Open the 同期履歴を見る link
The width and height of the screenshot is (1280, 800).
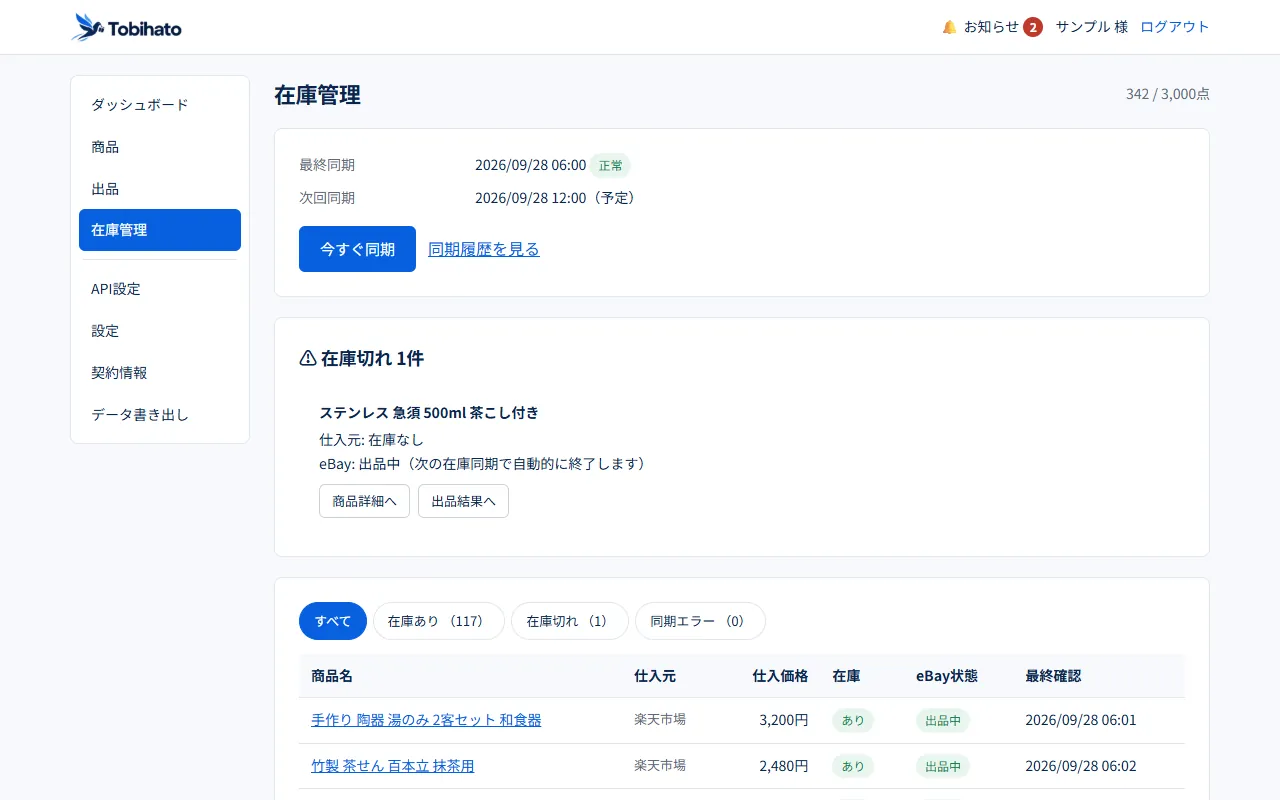click(x=484, y=249)
